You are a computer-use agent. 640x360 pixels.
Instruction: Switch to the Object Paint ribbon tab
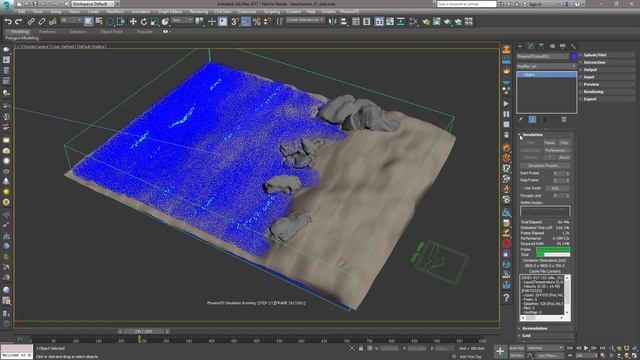tap(111, 31)
